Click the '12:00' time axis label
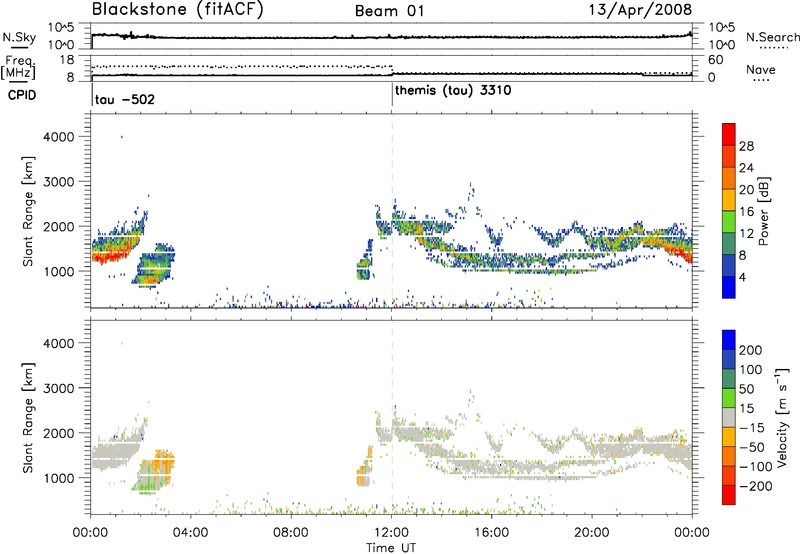This screenshot has width=800, height=554. (x=391, y=533)
